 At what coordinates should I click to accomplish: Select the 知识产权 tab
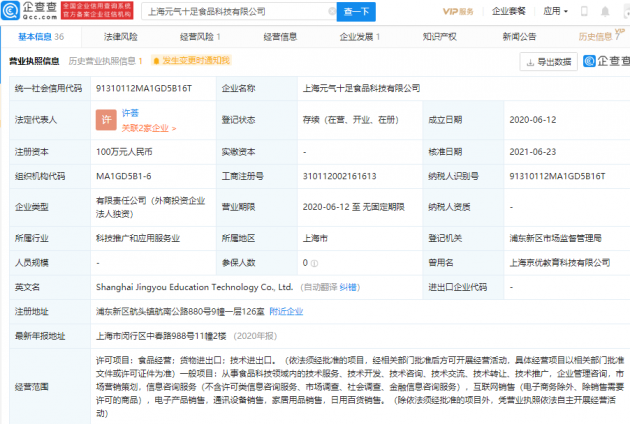point(440,37)
